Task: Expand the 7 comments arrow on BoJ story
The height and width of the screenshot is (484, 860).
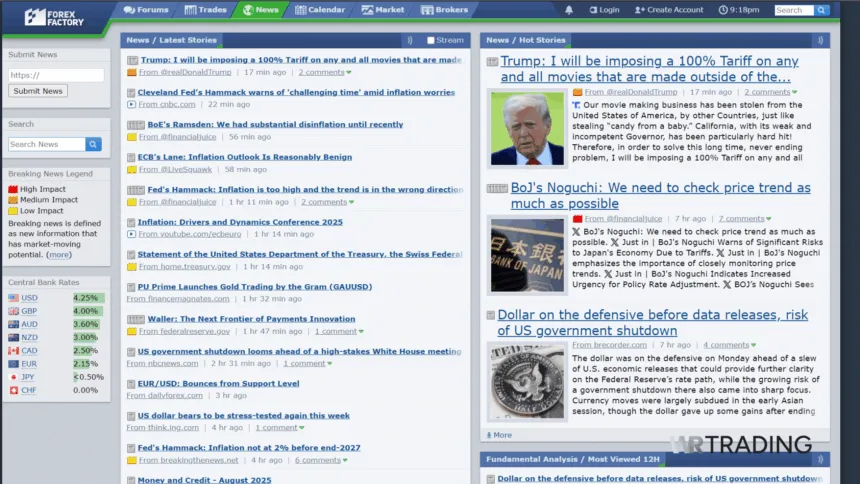Action: point(768,219)
